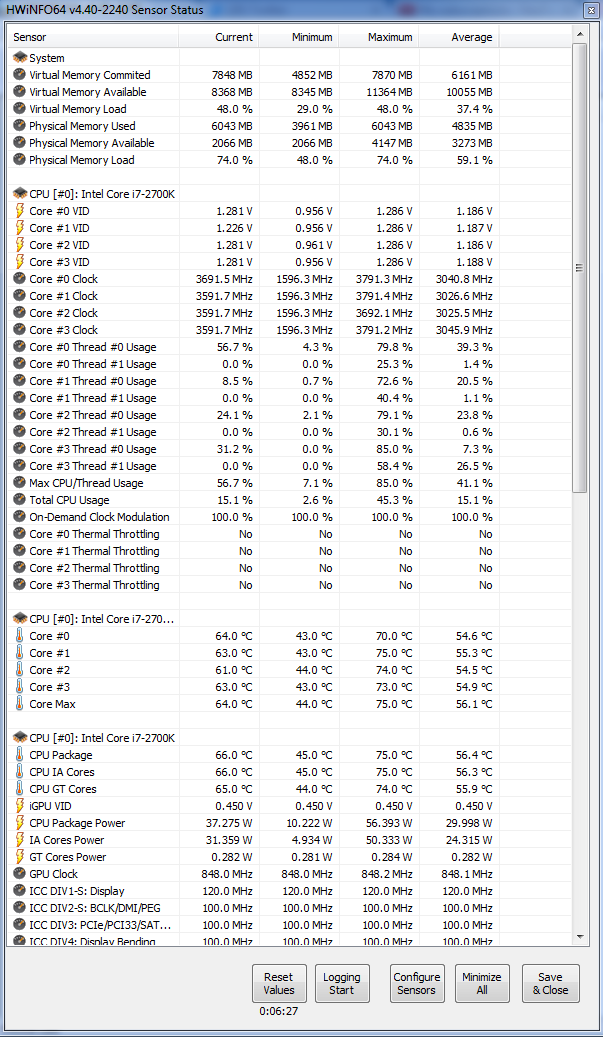This screenshot has width=603, height=1037.
Task: Click the thermometer icon beside Core Max
Action: [x=19, y=704]
